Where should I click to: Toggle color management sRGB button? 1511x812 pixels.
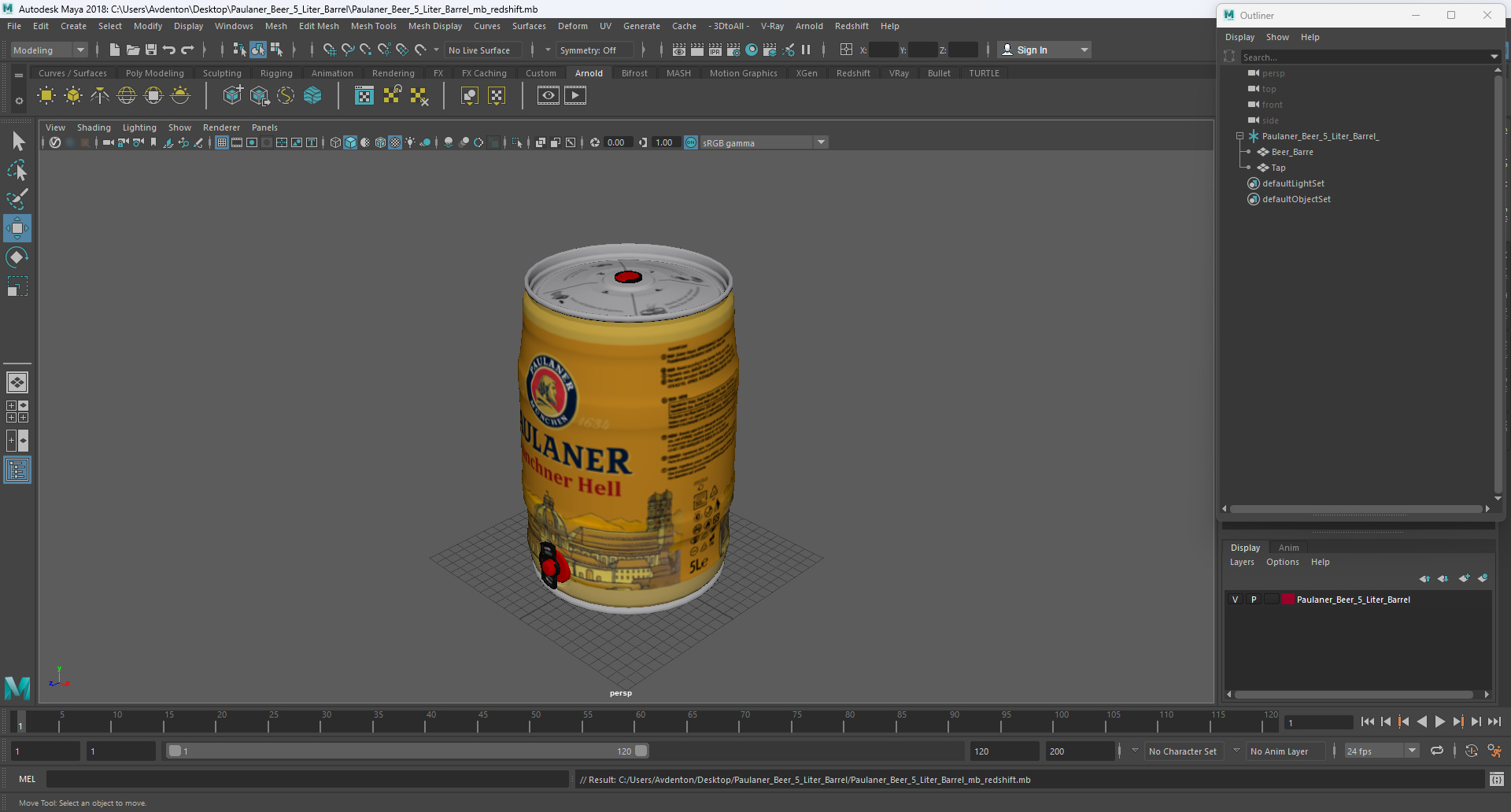coord(691,142)
